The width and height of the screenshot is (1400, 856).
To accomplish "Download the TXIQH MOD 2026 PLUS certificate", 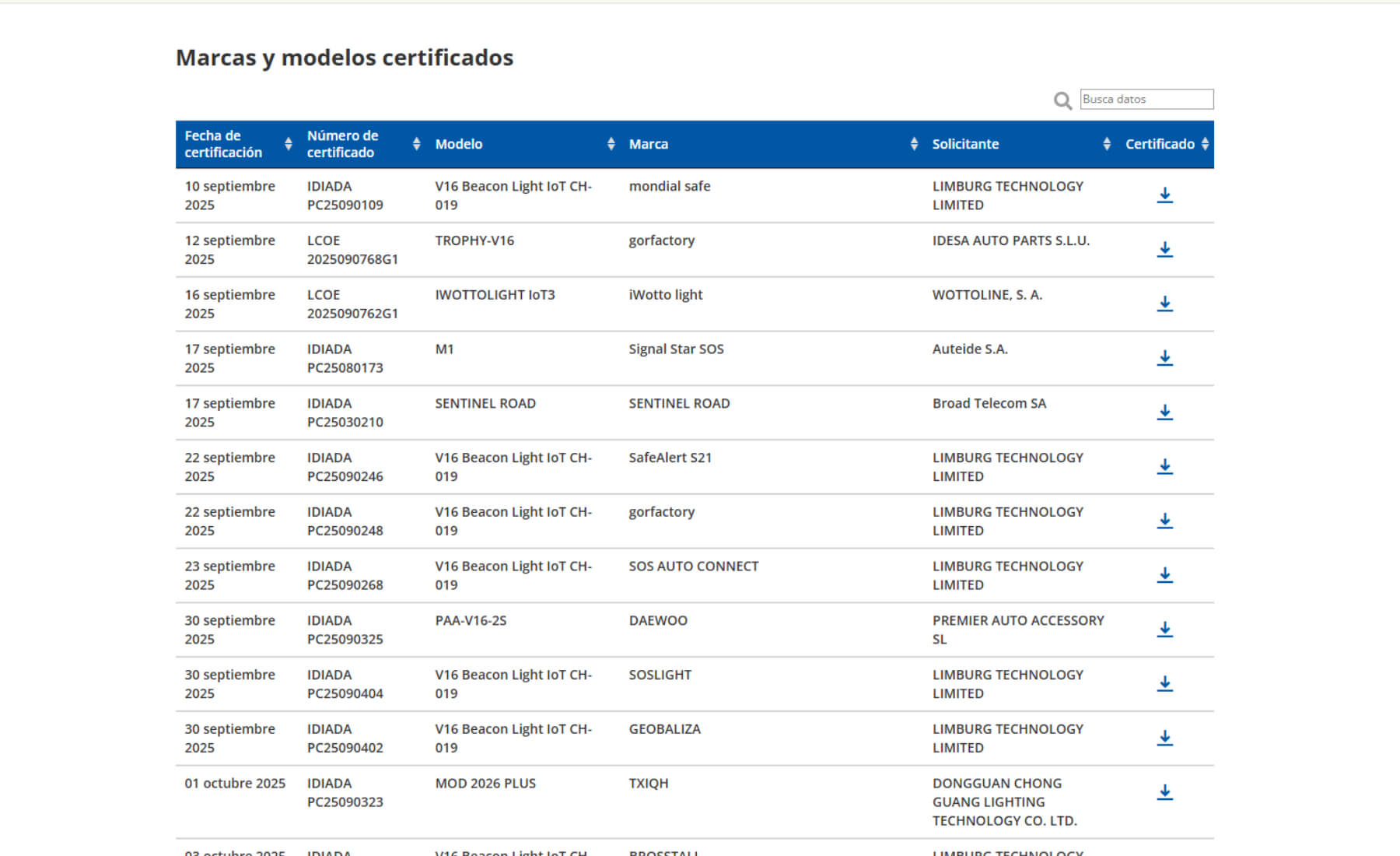I will 1164,793.
